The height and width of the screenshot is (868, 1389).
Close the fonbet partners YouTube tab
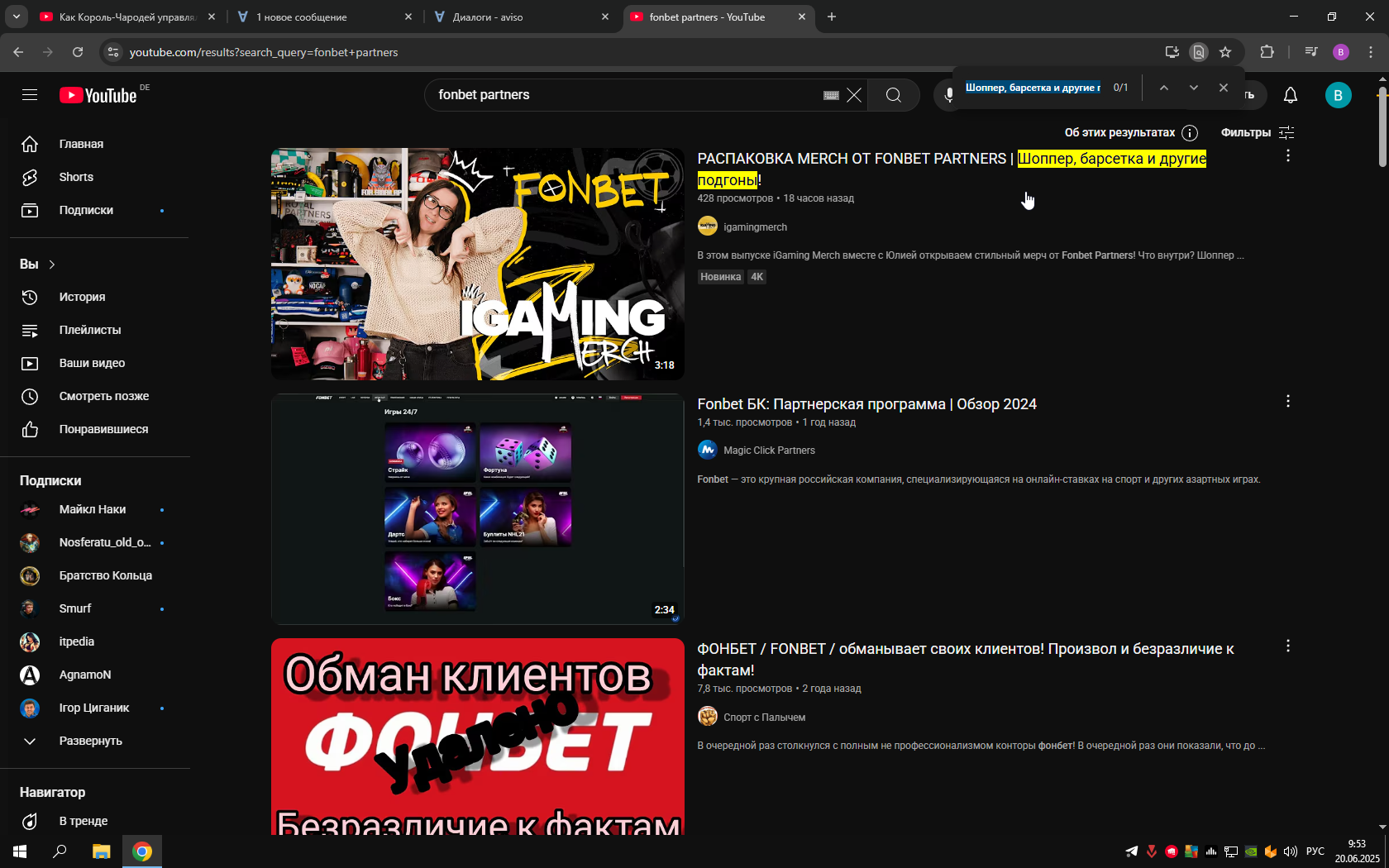(801, 17)
